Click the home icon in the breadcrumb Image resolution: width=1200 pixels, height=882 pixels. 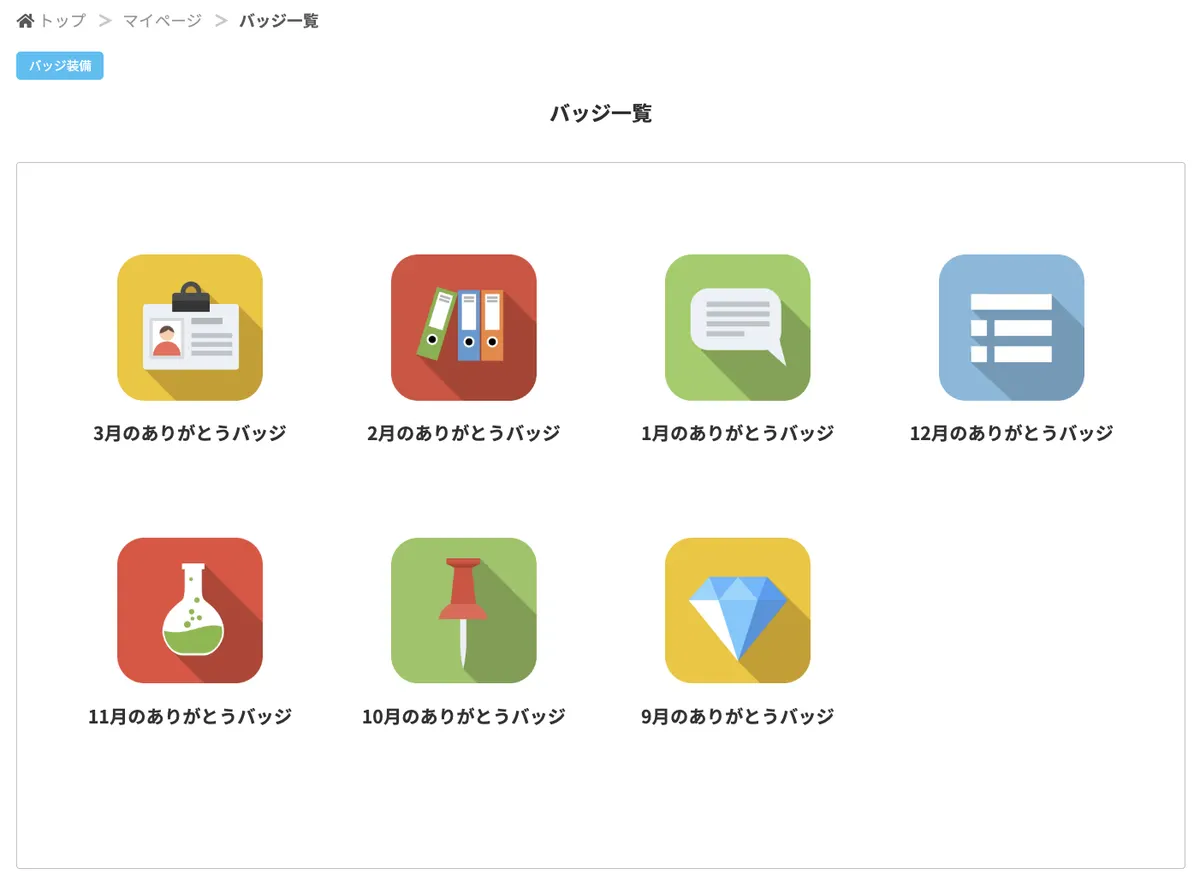(x=26, y=21)
